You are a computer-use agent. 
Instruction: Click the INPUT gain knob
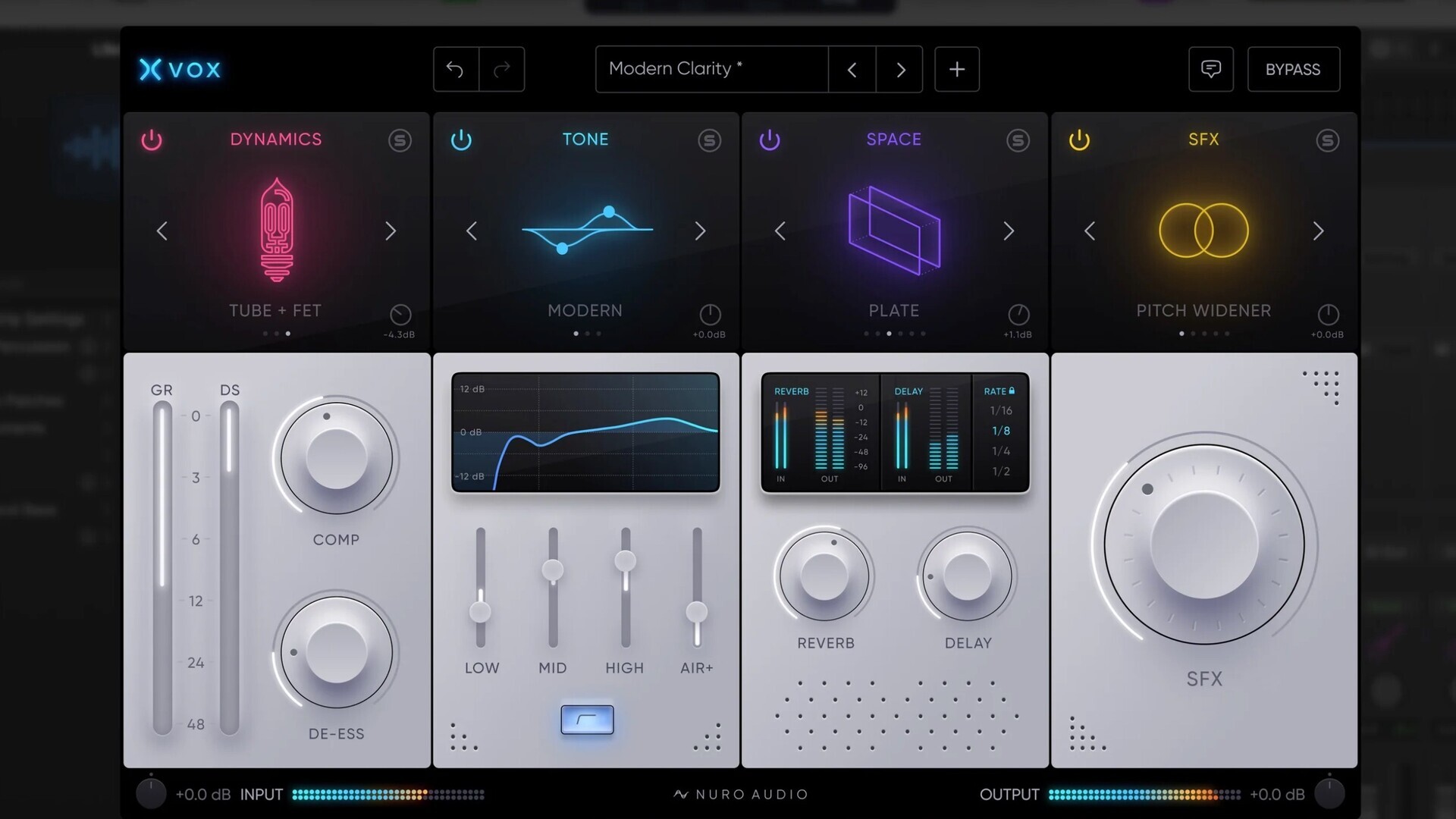pyautogui.click(x=151, y=793)
